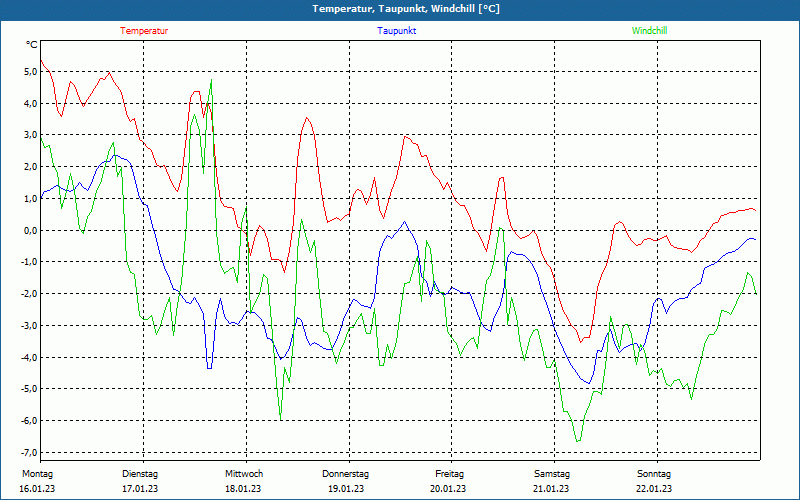Click the Mittwoch day label
Image resolution: width=800 pixels, height=500 pixels.
tap(244, 474)
